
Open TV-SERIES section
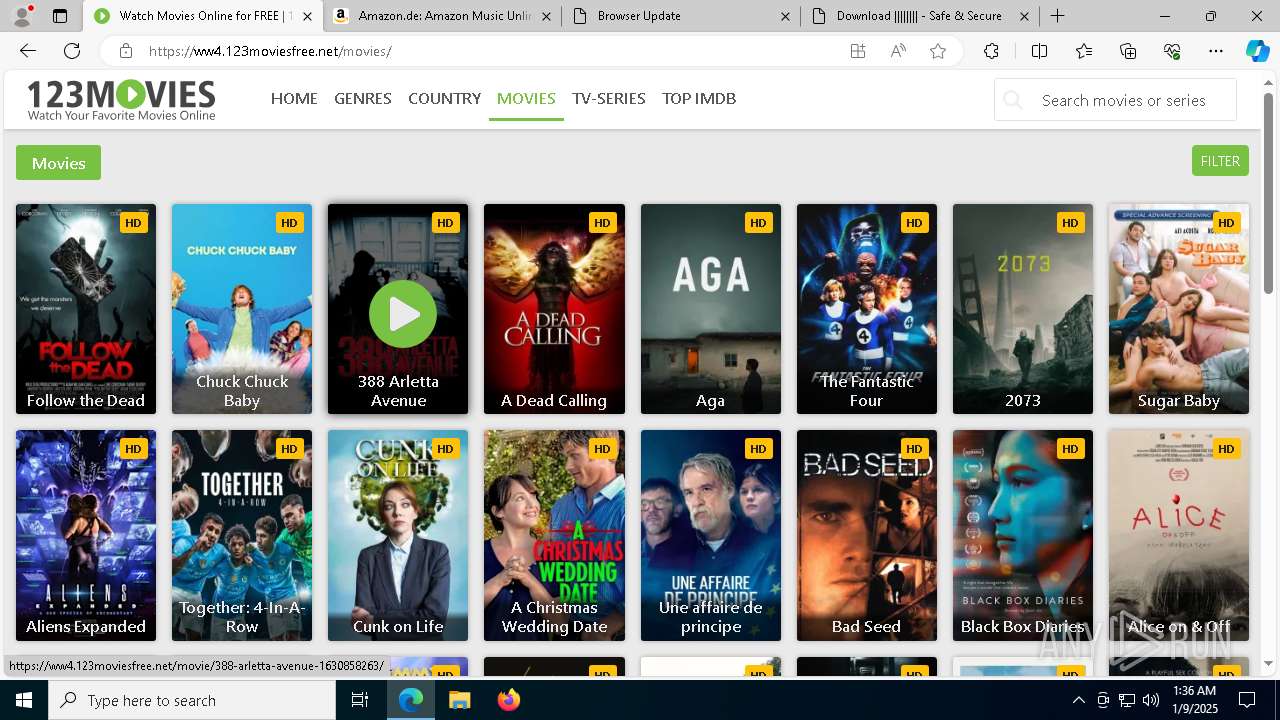pyautogui.click(x=609, y=98)
